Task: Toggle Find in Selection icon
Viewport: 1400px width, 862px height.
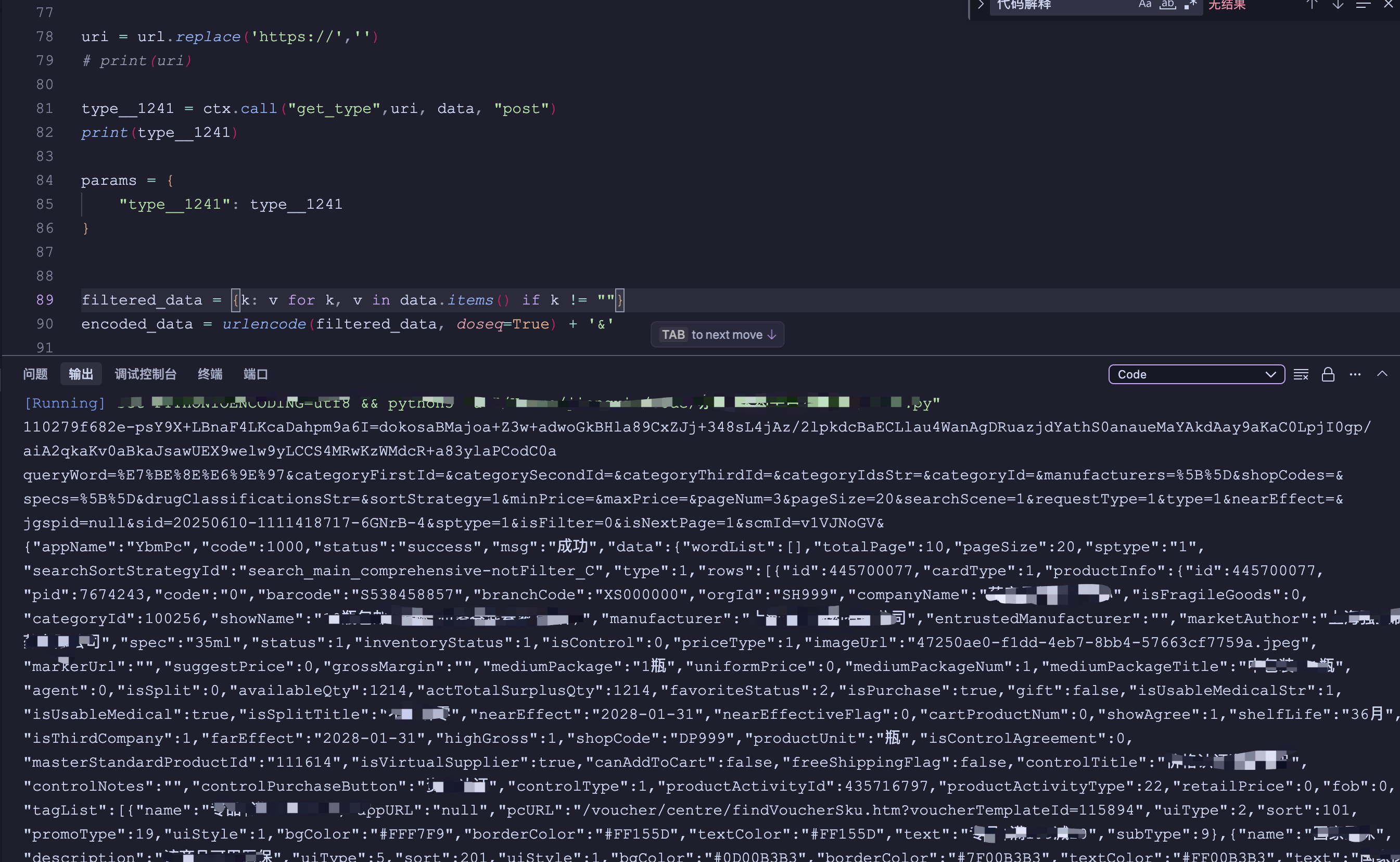Action: coord(1363,5)
